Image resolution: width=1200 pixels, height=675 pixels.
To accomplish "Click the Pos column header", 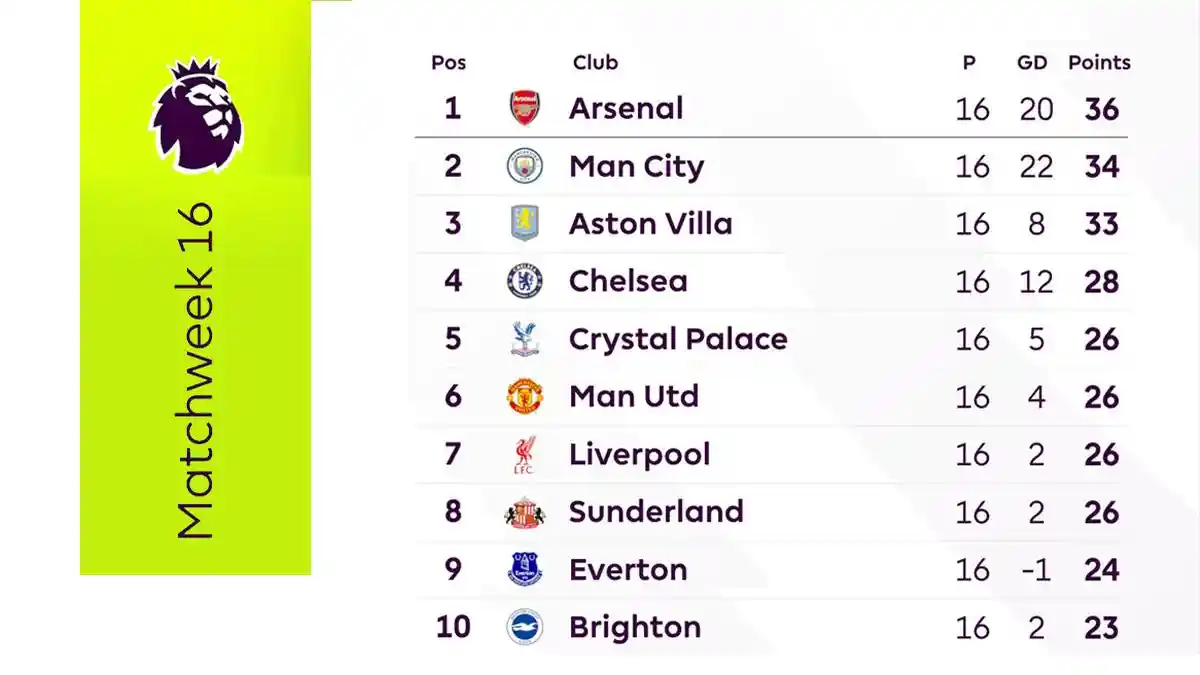I will point(449,62).
